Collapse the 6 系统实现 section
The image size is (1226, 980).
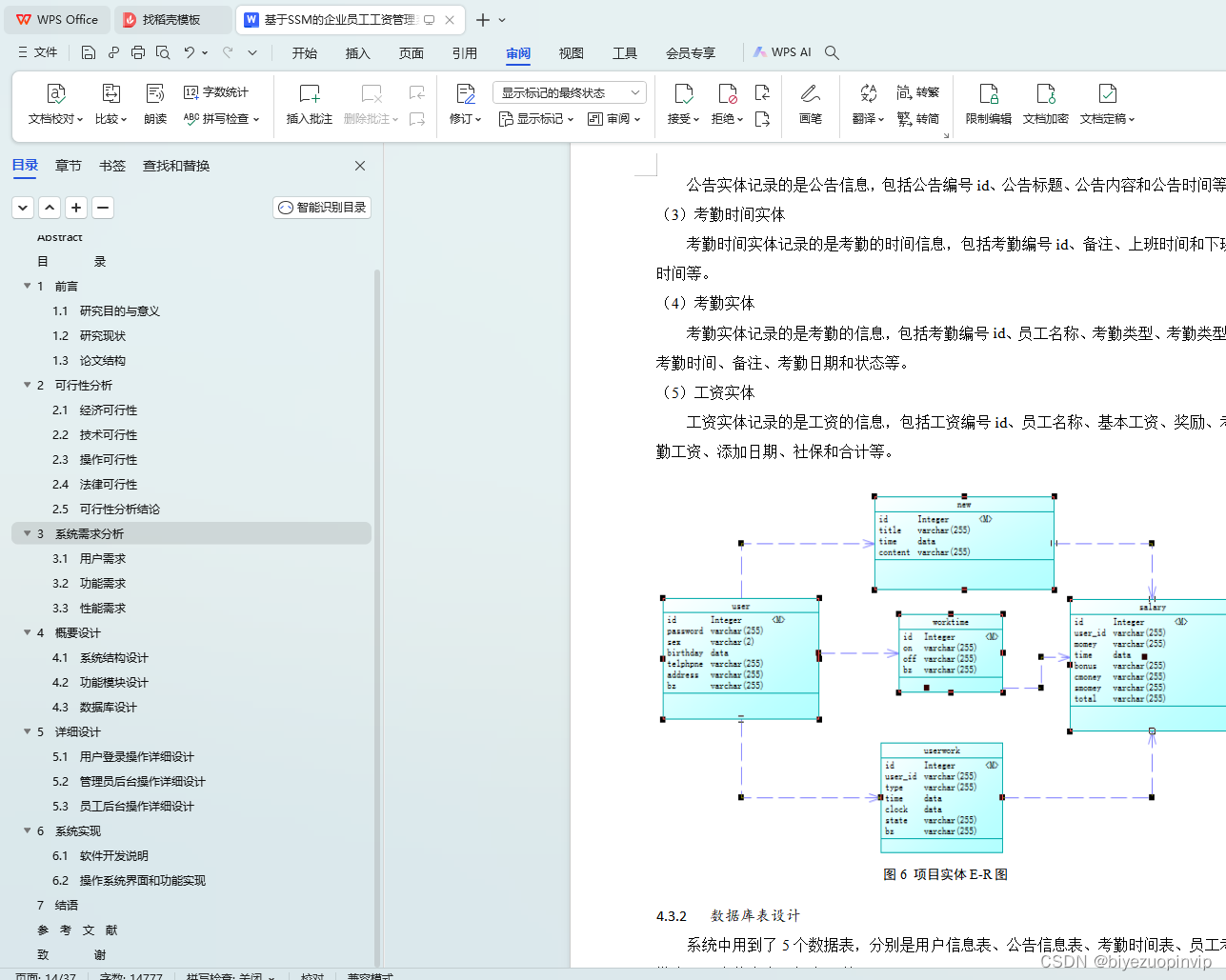(28, 830)
